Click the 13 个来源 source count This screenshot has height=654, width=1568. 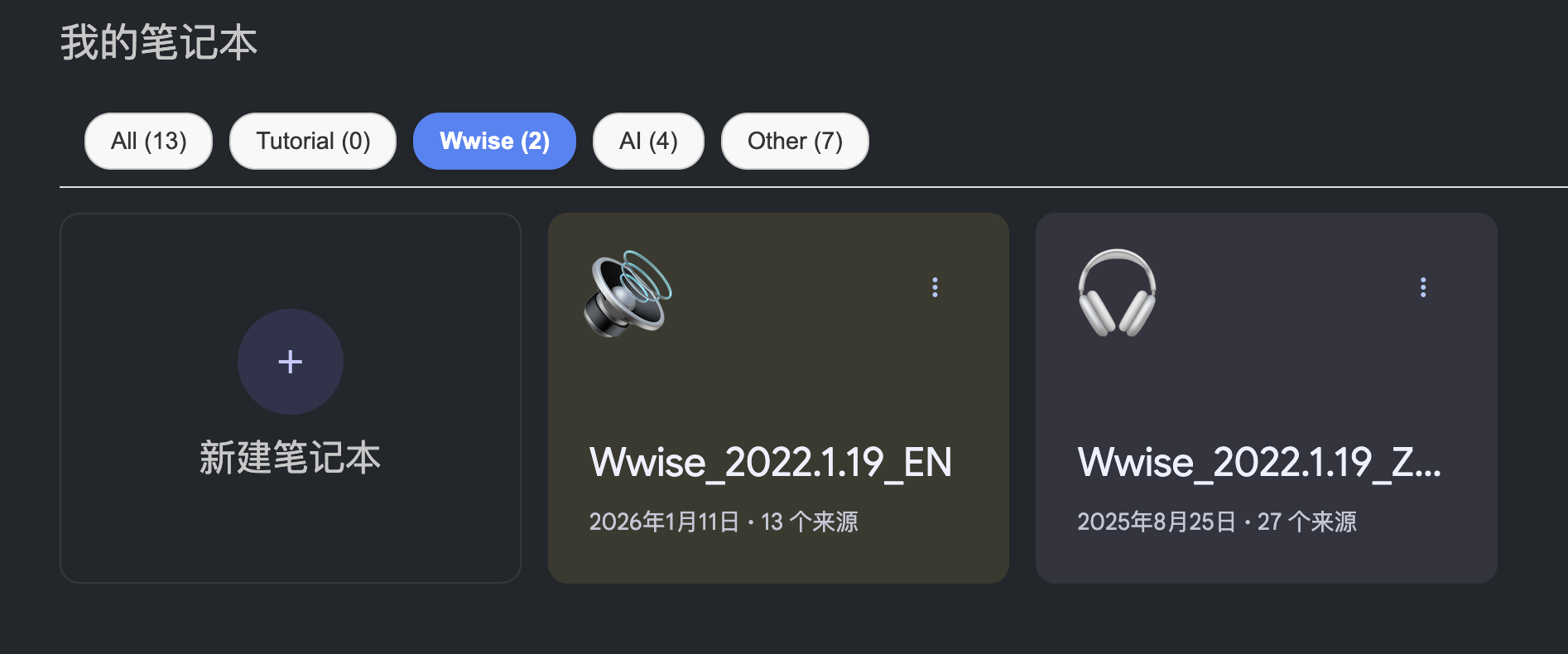pos(810,522)
